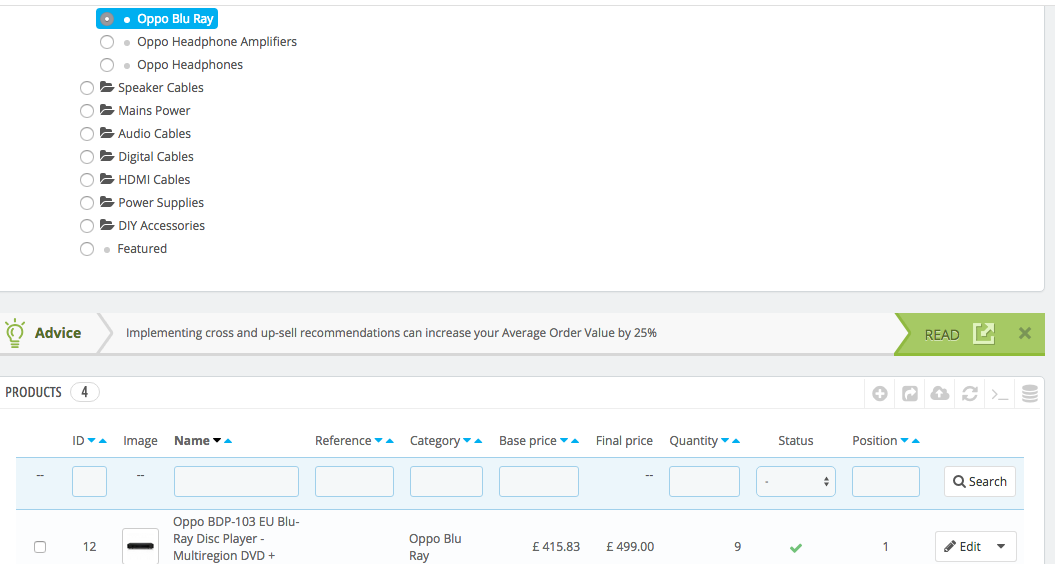The image size is (1055, 564).
Task: Select Power Supplies category radio
Action: pyautogui.click(x=87, y=203)
